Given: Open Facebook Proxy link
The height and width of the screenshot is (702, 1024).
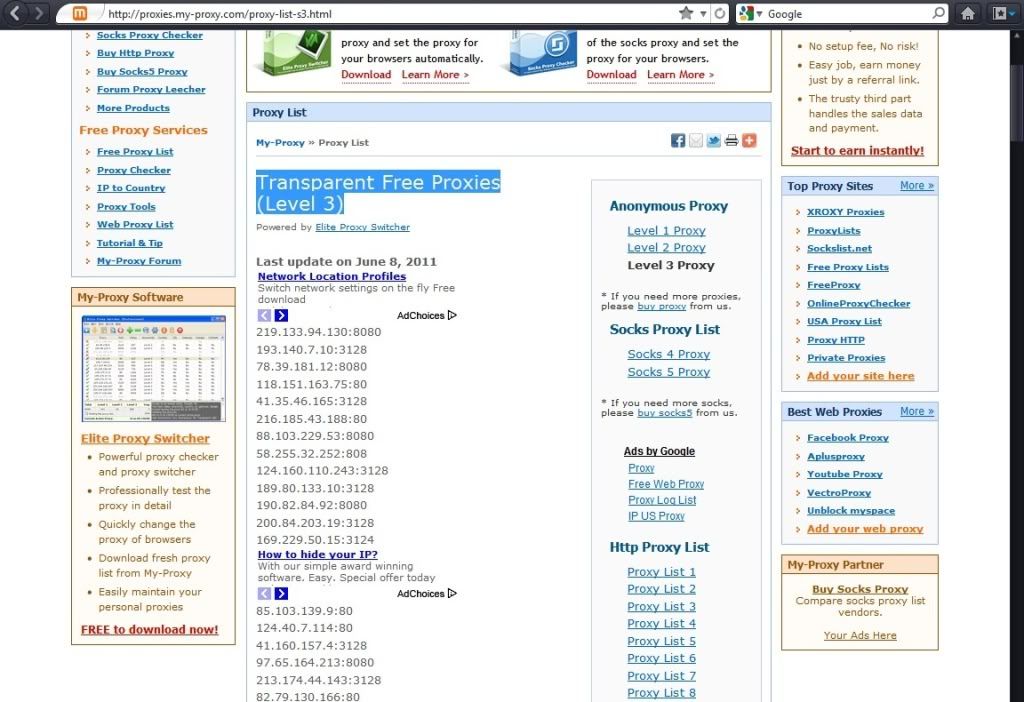Looking at the screenshot, I should pos(848,438).
